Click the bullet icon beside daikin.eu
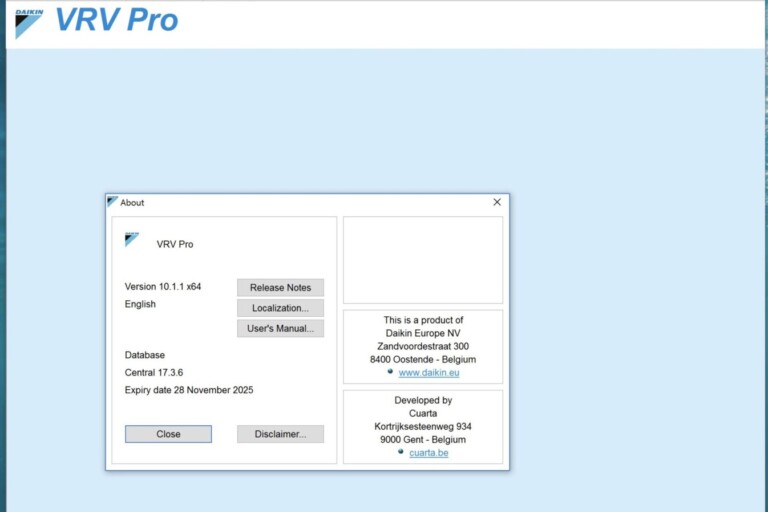Screen dimensions: 768x512 (390, 371)
